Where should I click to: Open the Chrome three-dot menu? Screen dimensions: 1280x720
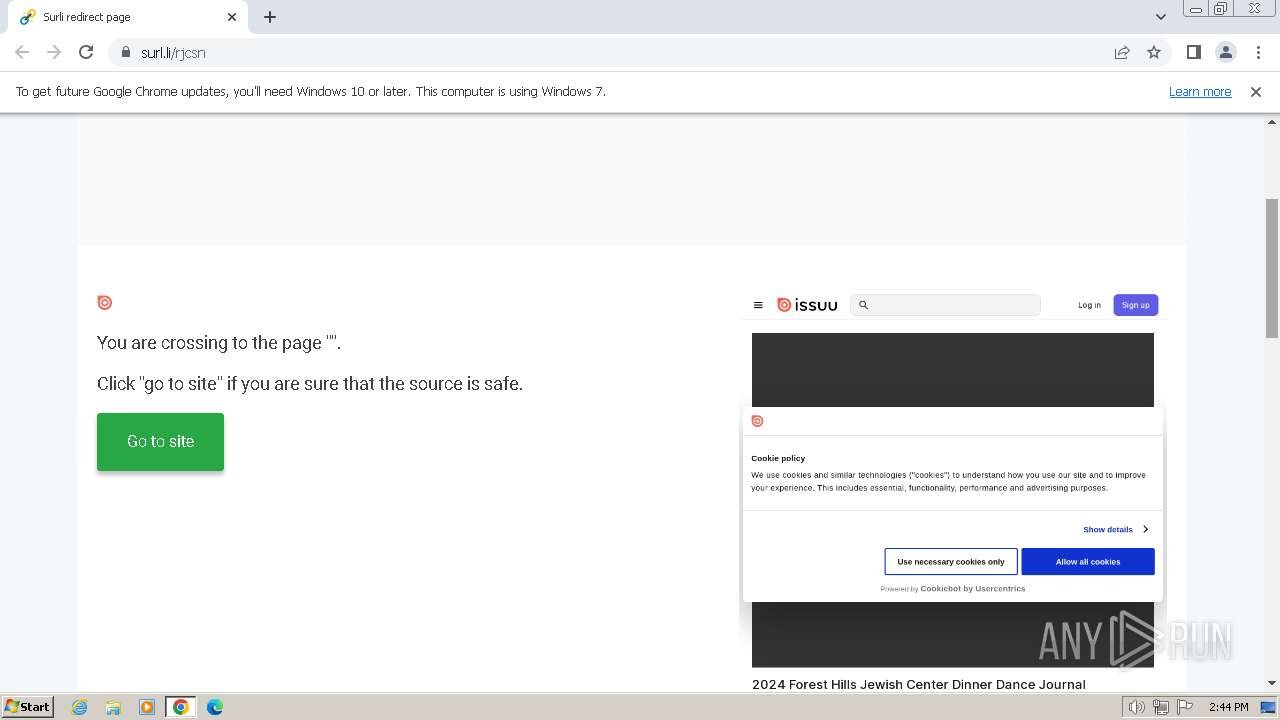[x=1258, y=52]
